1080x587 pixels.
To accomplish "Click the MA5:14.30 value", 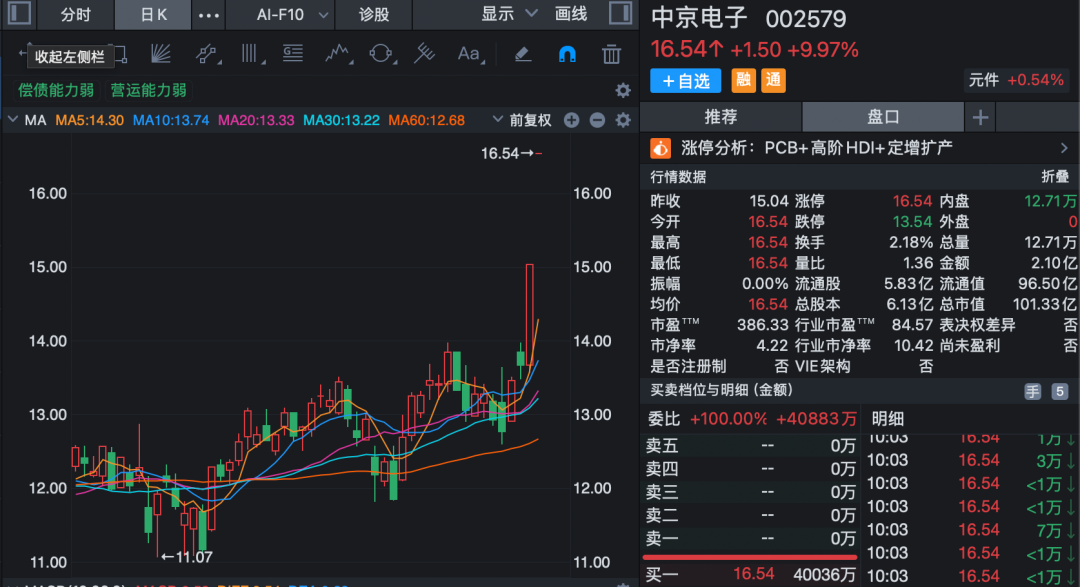I will [x=90, y=121].
